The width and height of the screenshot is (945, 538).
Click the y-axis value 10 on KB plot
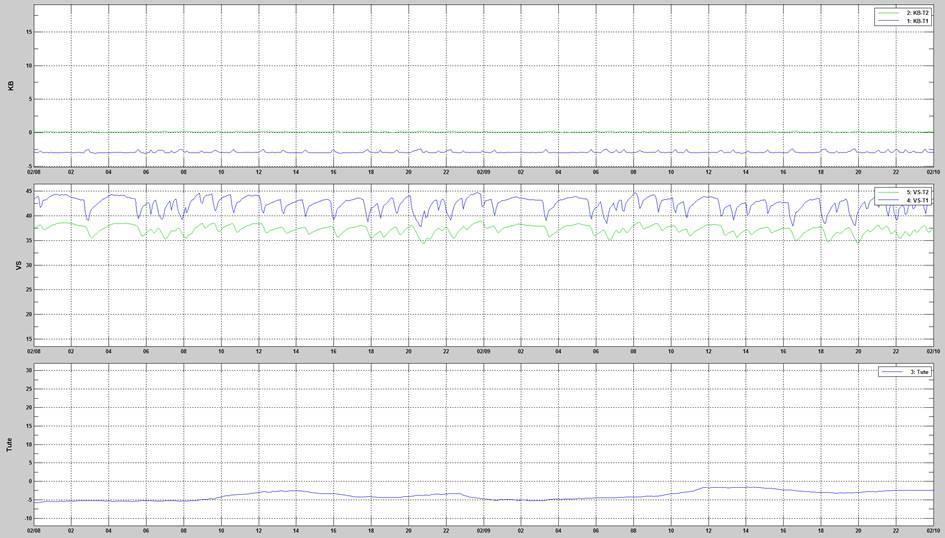[x=28, y=66]
